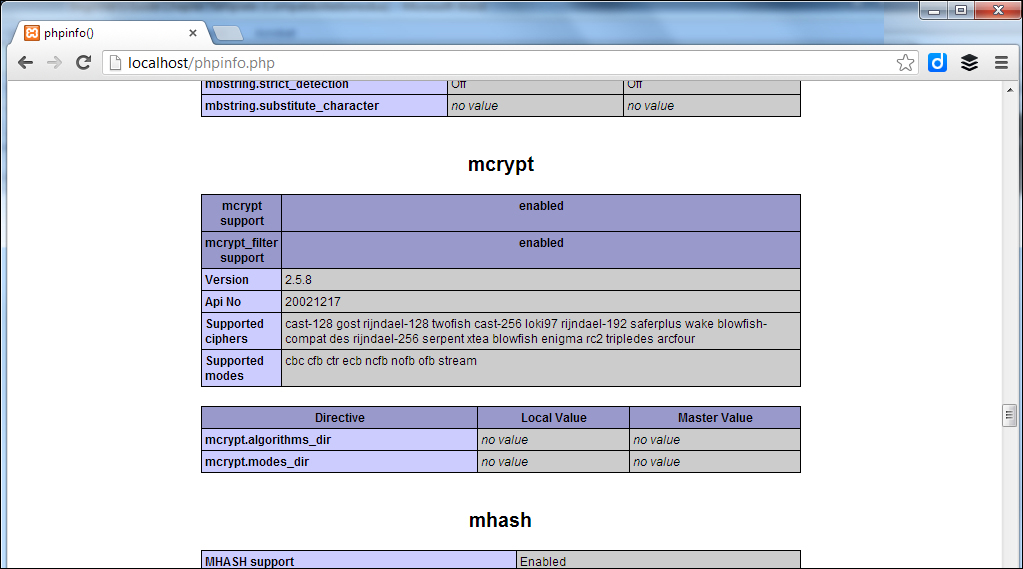Click 'enabled' in mcrypt_filter support row
1023x569 pixels.
click(541, 243)
